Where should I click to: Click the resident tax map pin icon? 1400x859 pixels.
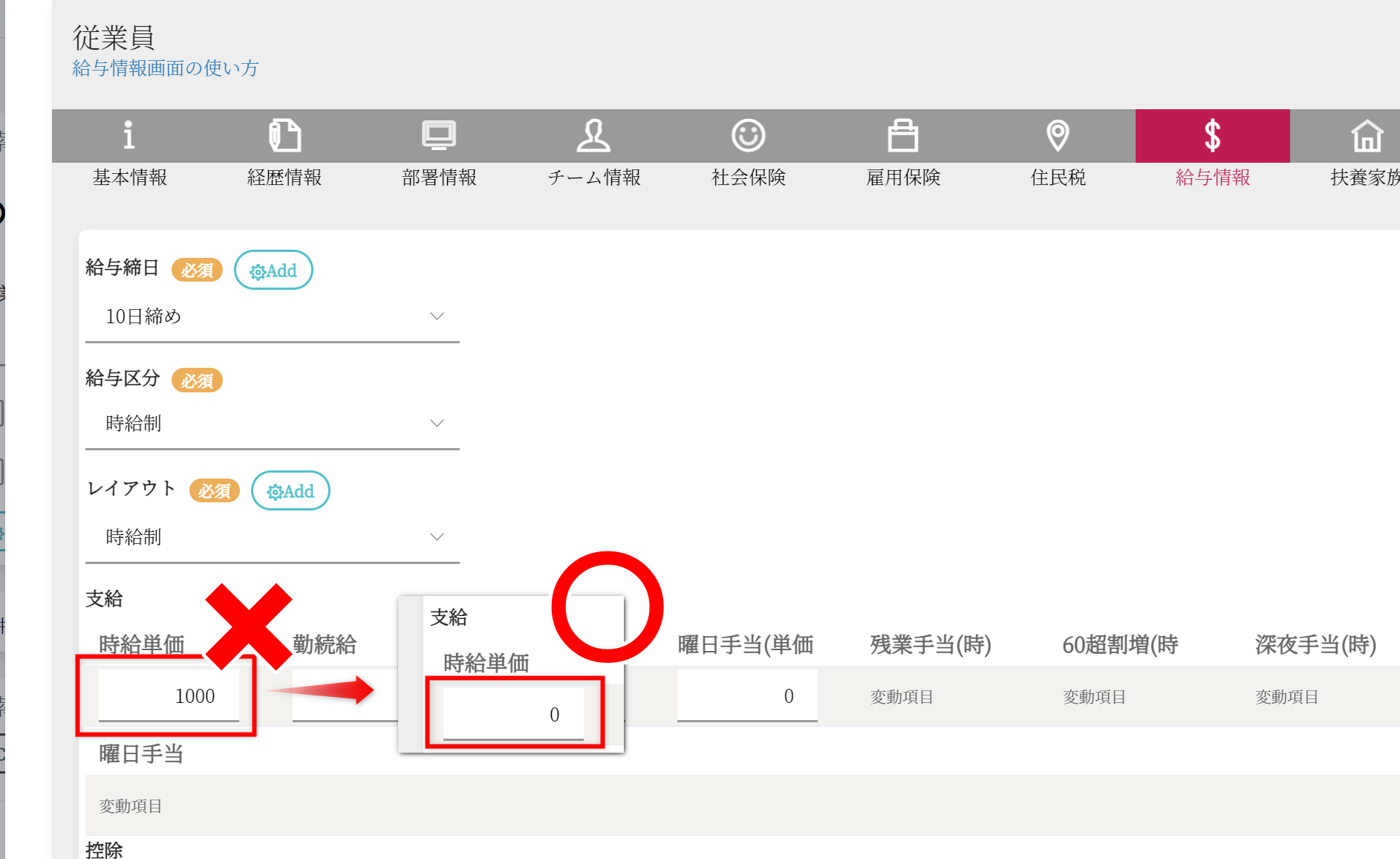click(1058, 136)
